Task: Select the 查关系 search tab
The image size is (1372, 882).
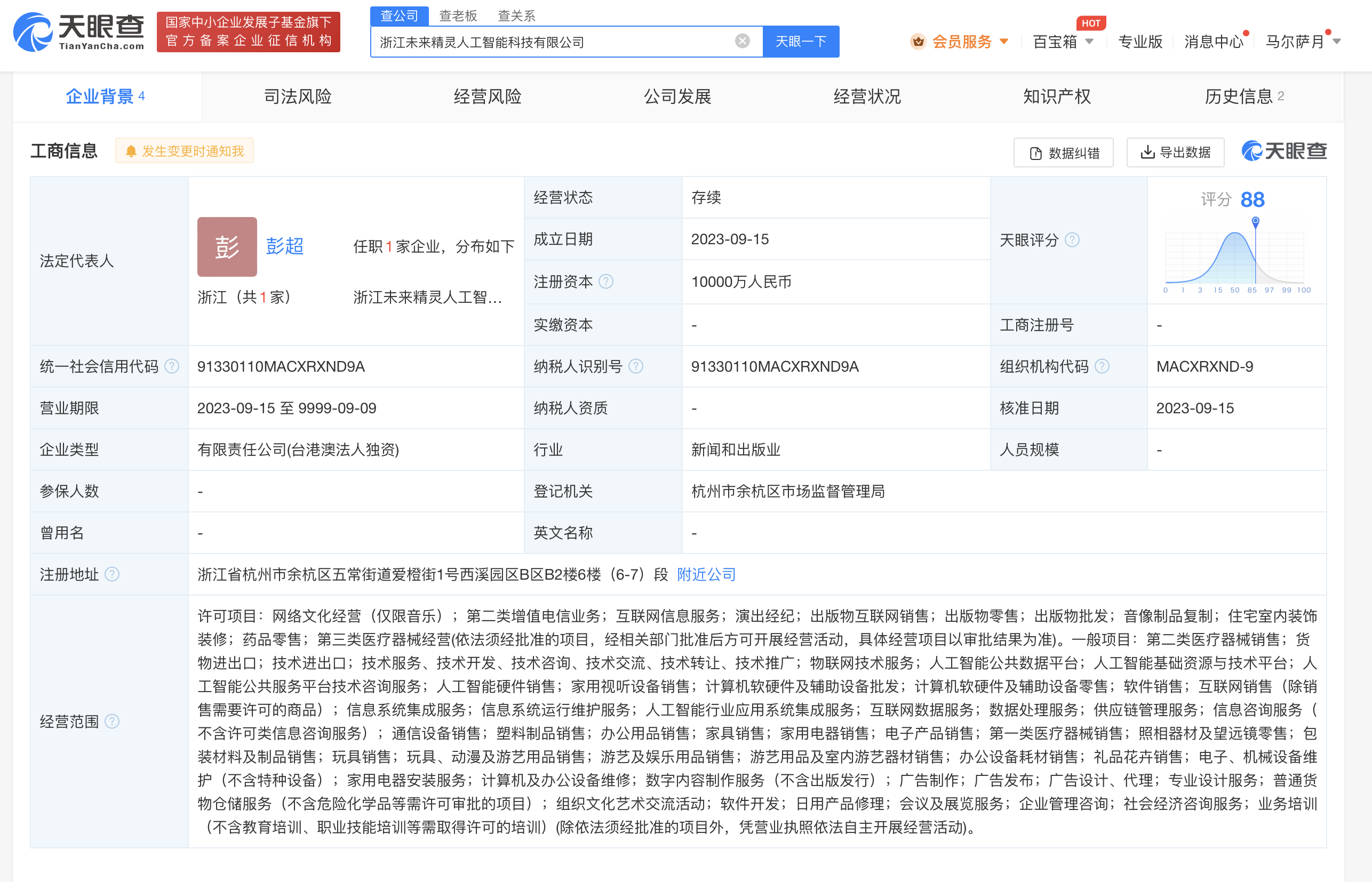Action: click(x=516, y=15)
